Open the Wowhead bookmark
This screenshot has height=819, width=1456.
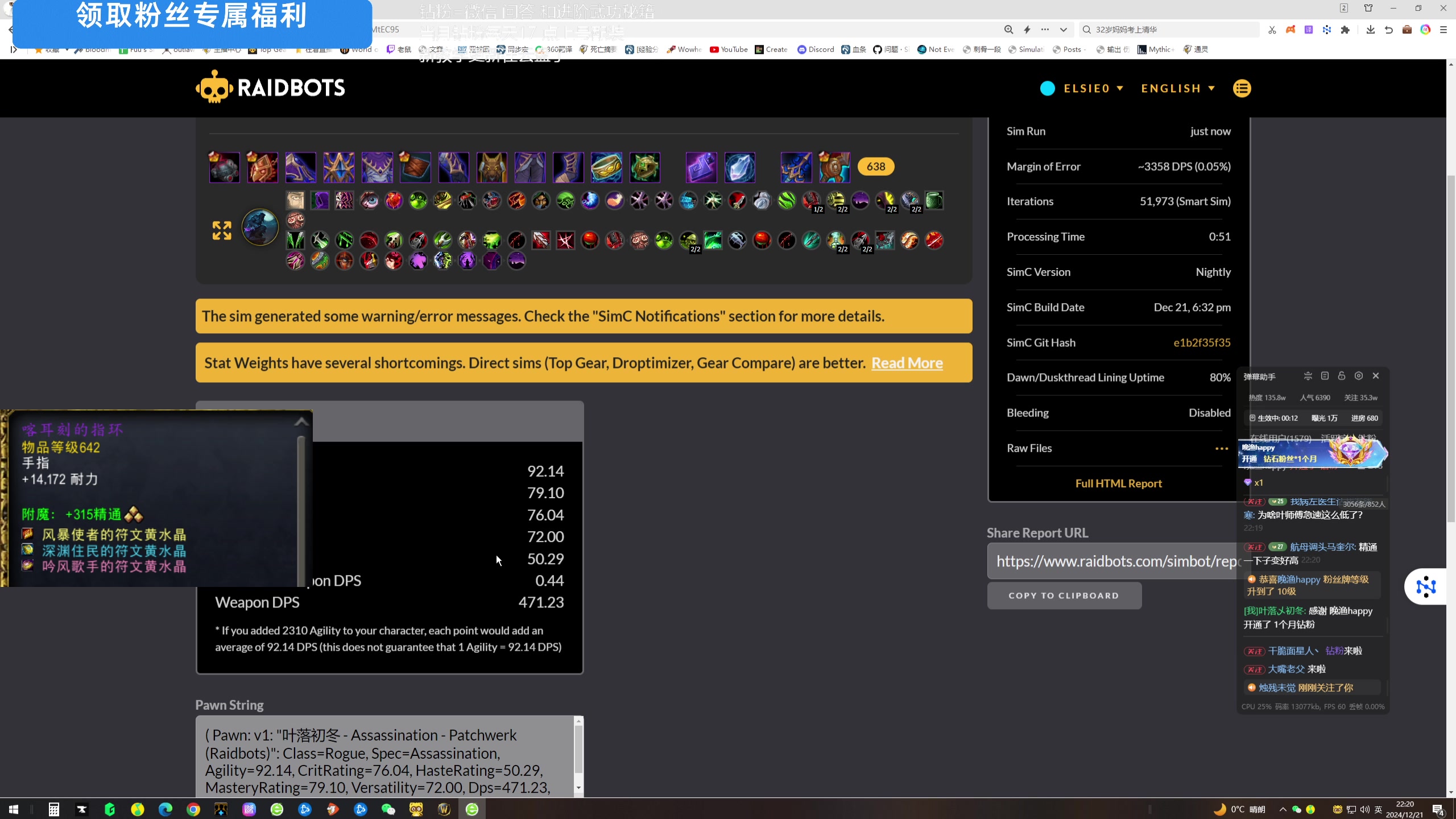684,49
